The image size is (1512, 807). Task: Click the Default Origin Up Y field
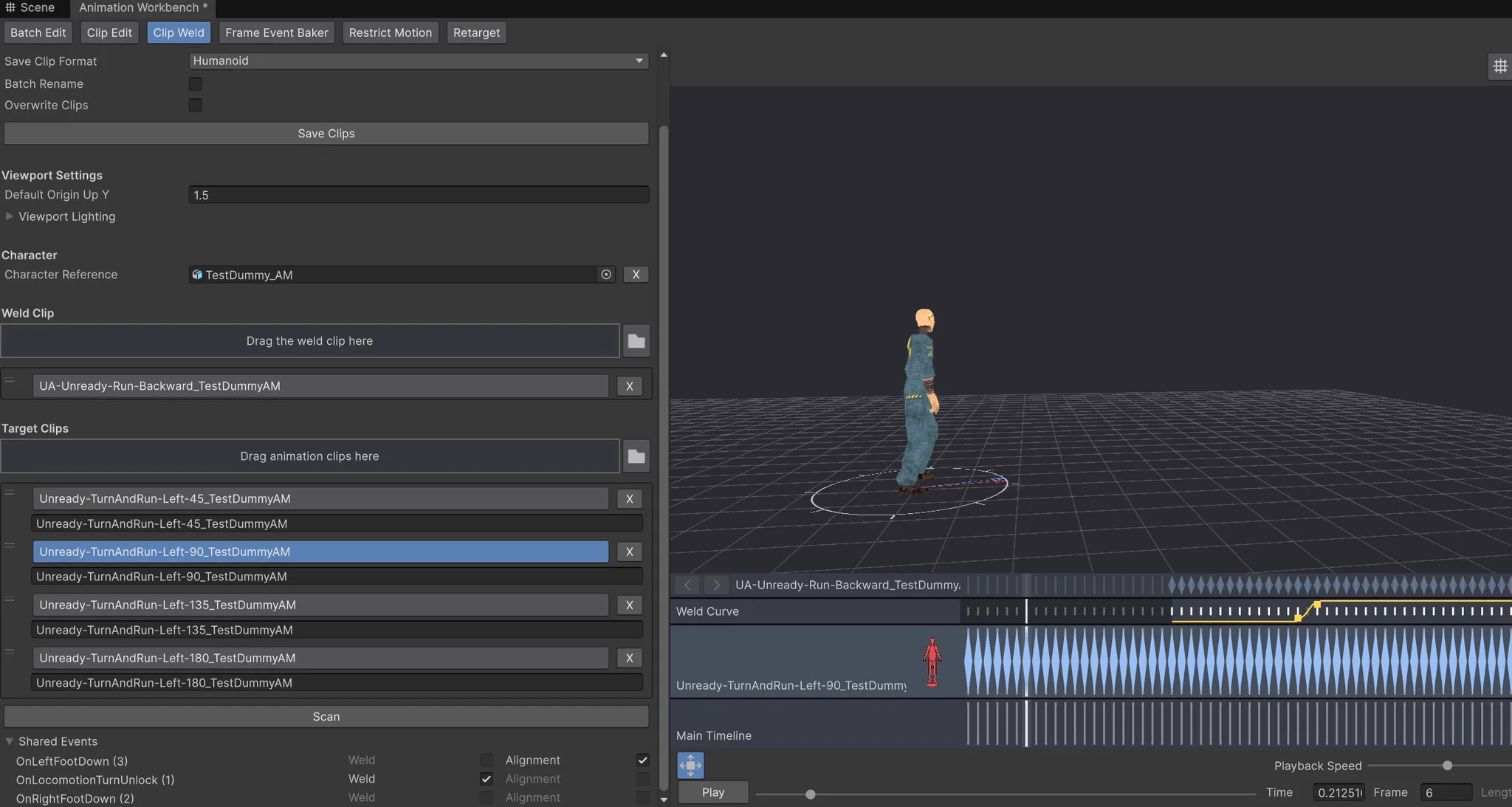pyautogui.click(x=419, y=195)
